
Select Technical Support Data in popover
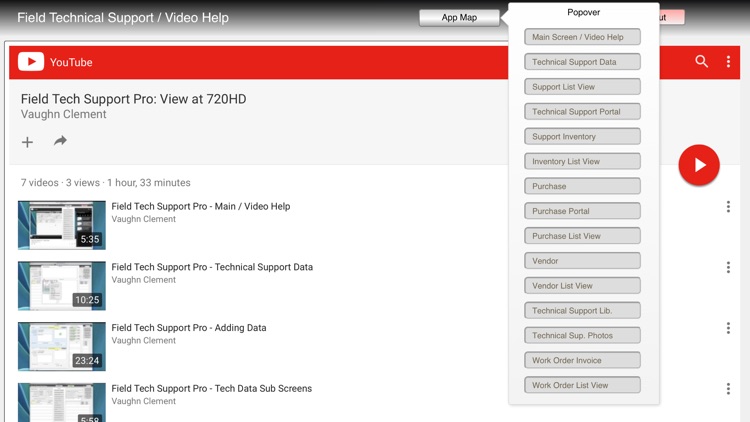(x=582, y=62)
